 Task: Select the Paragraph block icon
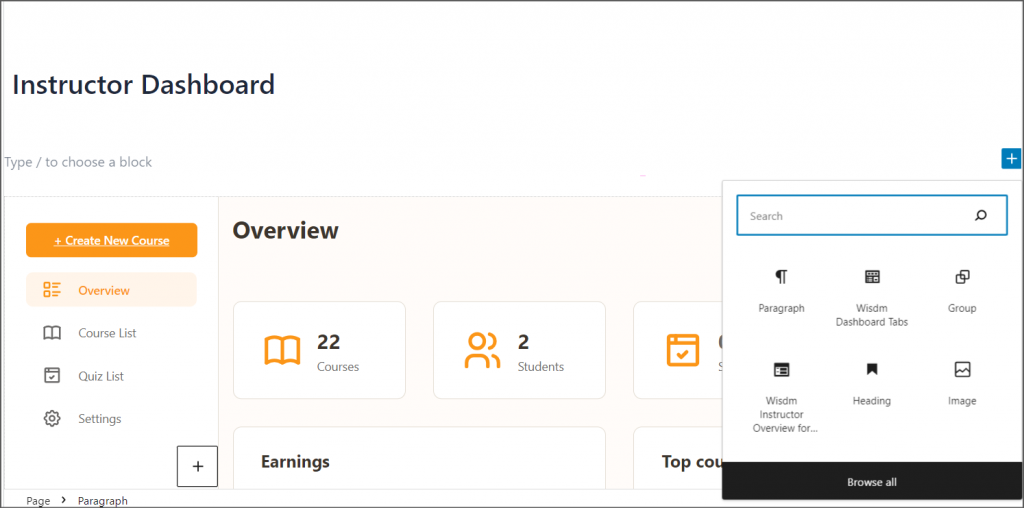click(x=781, y=278)
